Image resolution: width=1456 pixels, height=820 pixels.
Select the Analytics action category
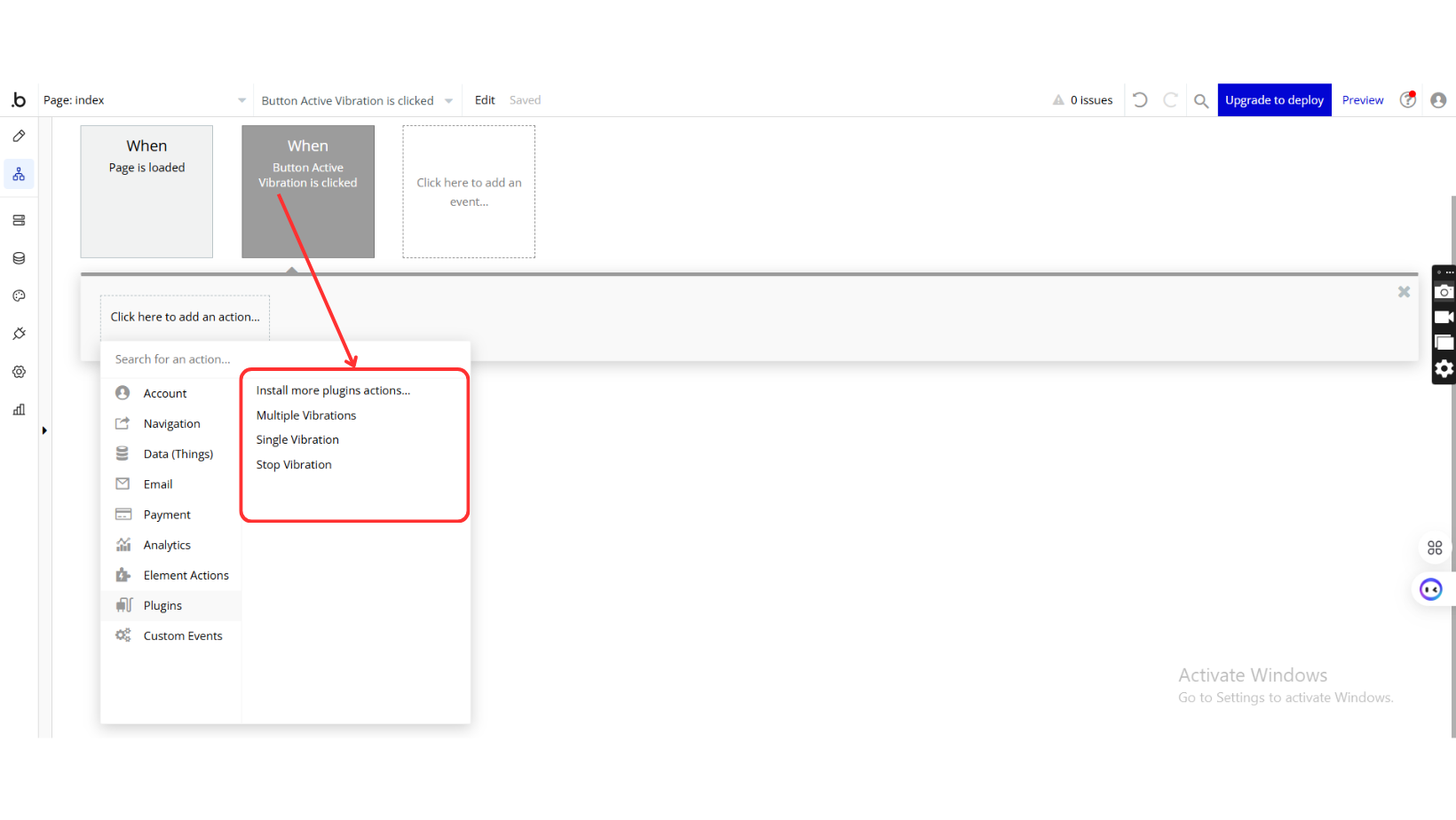[170, 545]
